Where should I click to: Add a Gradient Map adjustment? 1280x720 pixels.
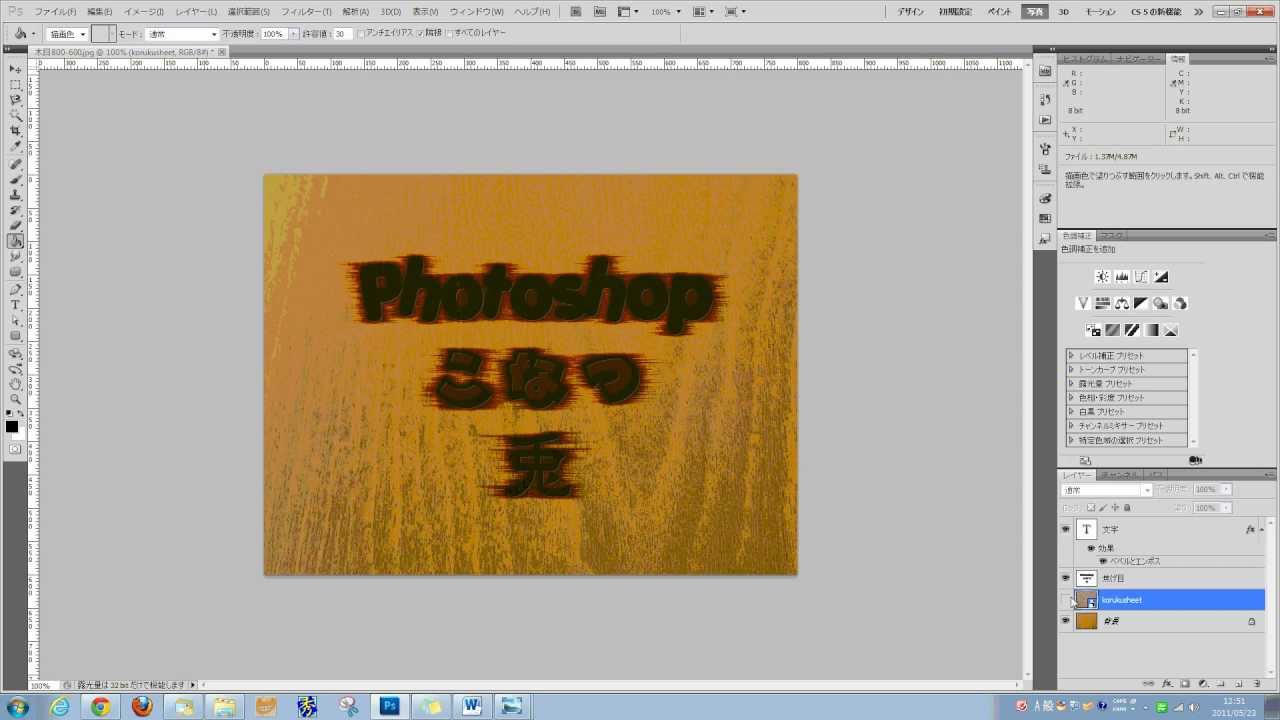pos(1151,330)
